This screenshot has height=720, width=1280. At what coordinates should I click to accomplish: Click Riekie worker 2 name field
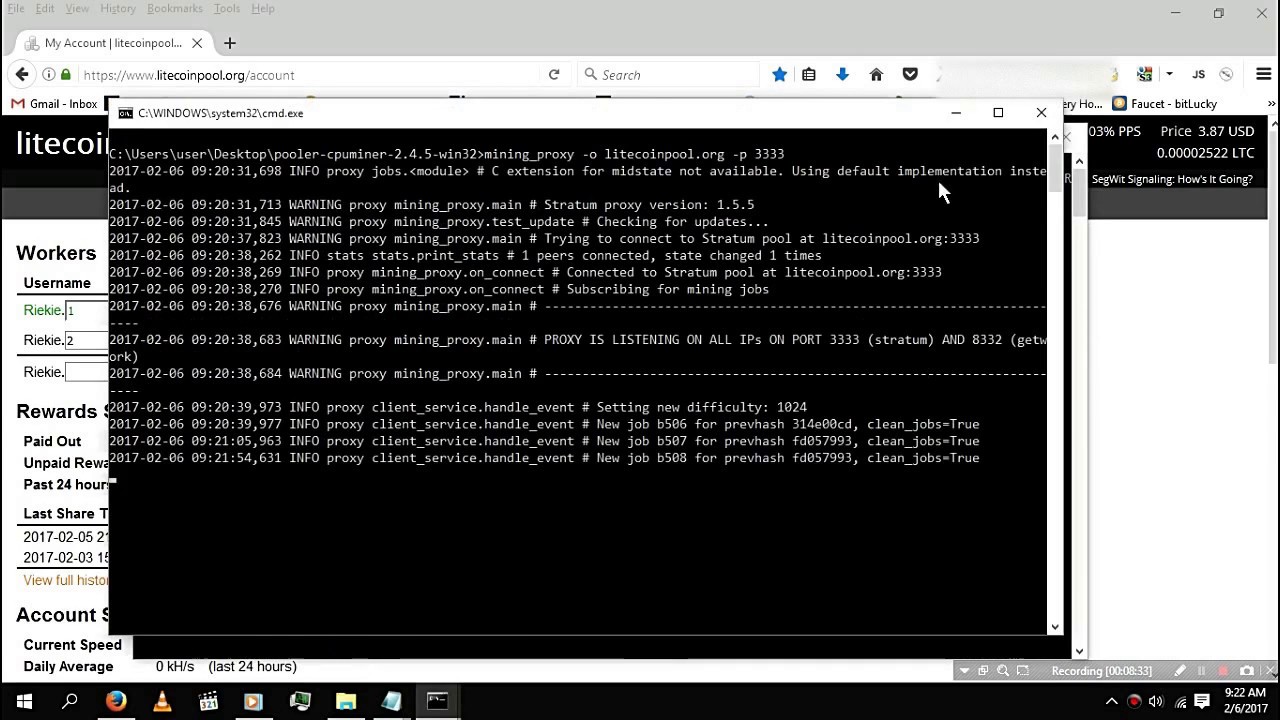click(x=87, y=341)
